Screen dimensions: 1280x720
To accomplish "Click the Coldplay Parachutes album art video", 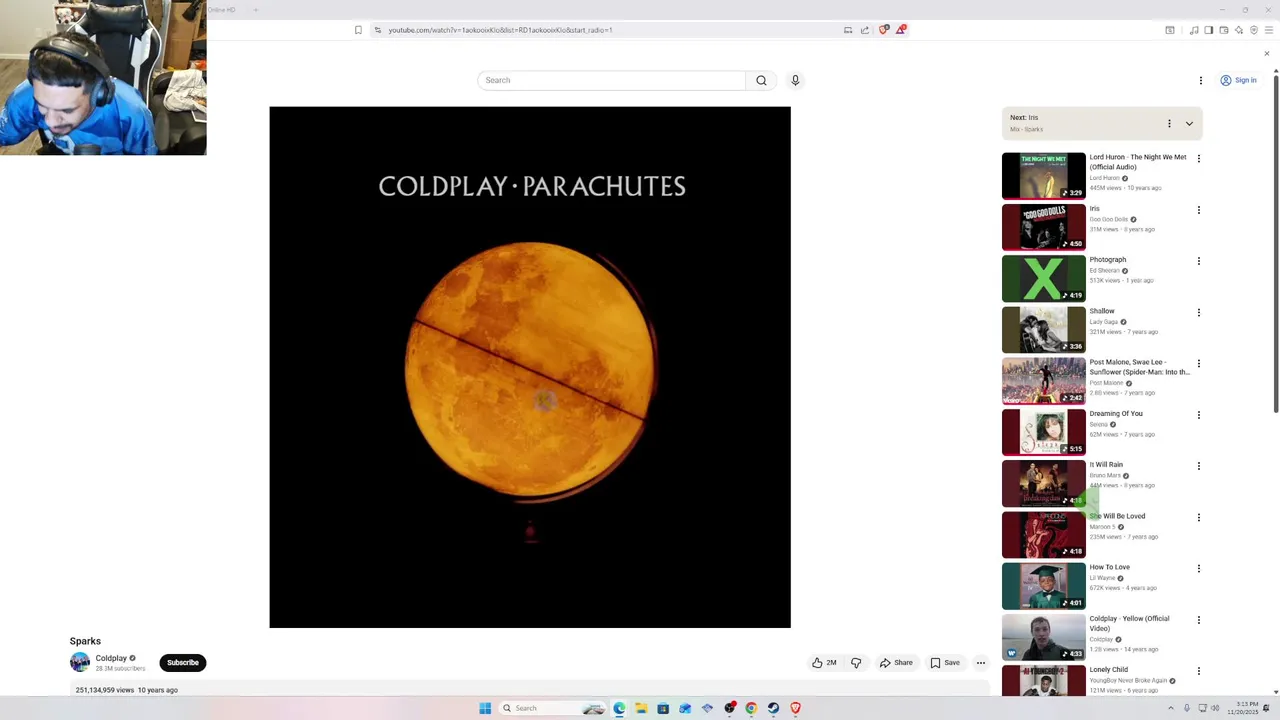I will (x=530, y=367).
